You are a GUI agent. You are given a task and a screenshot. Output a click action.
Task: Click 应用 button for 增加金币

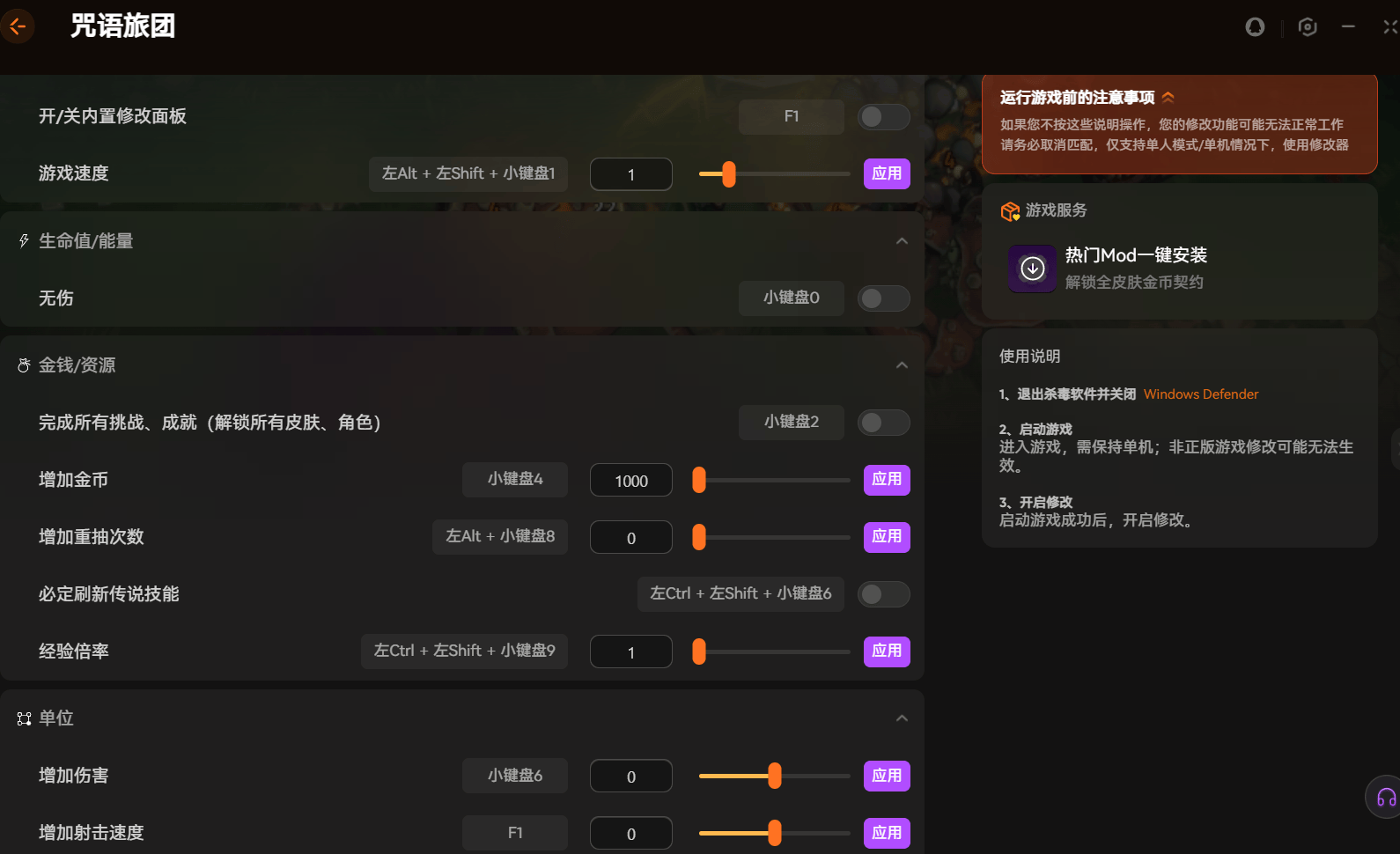point(887,480)
